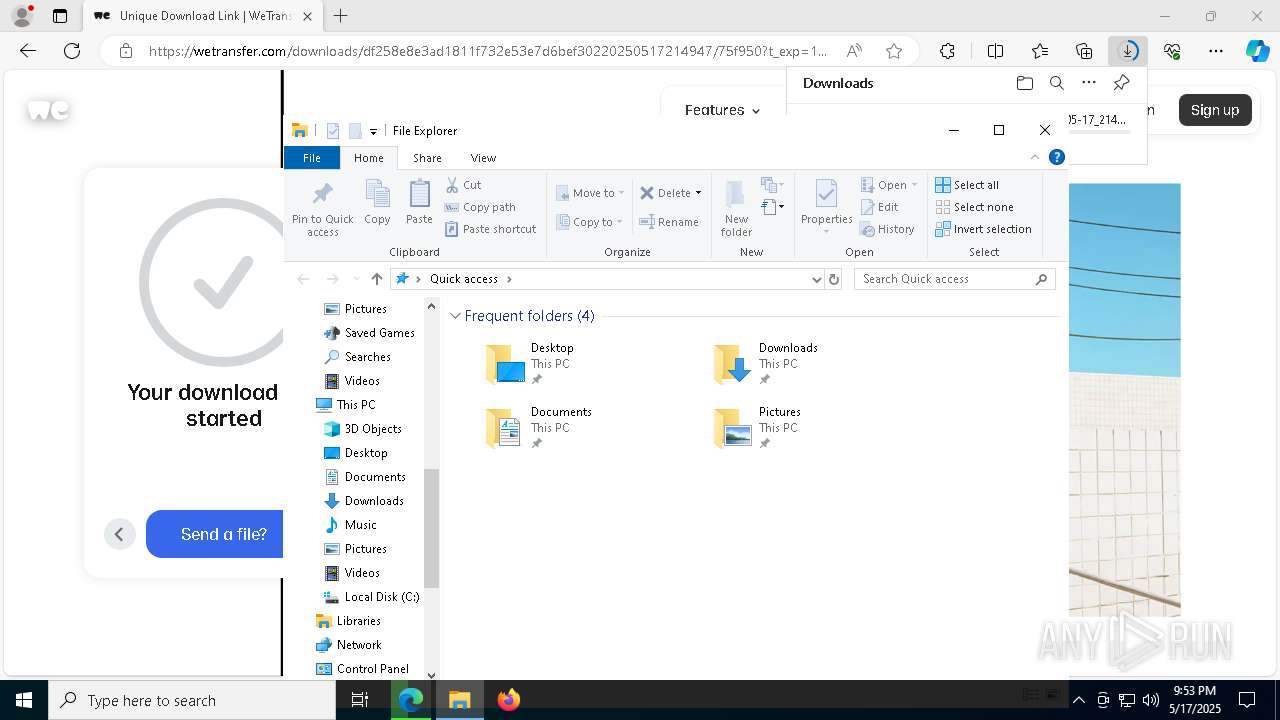The image size is (1280, 720).
Task: Select 3D Objects in navigation pane
Action: (x=362, y=429)
